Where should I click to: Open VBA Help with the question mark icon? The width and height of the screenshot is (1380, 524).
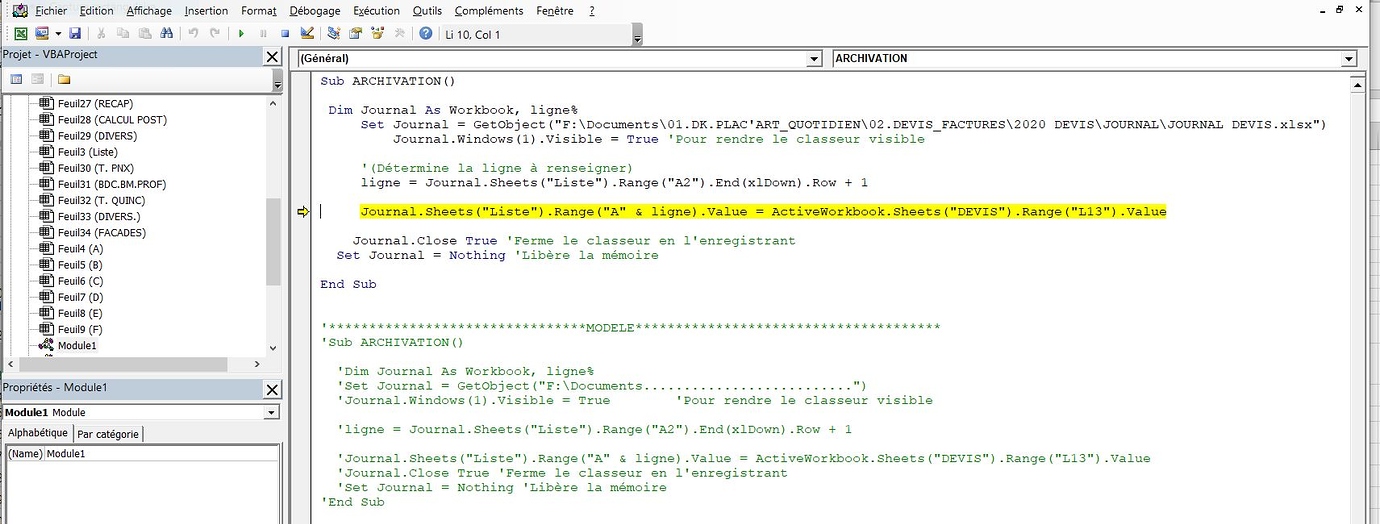point(426,34)
